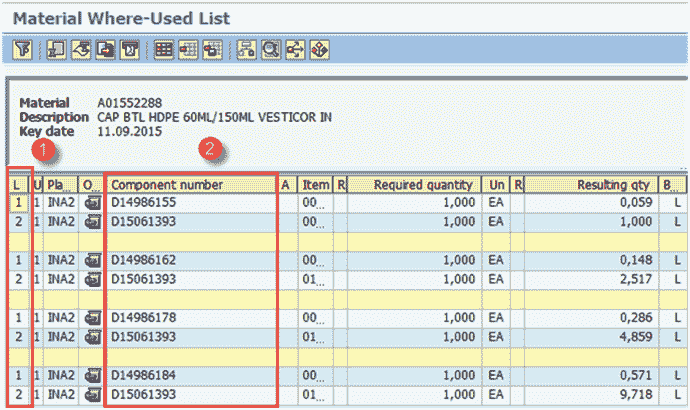Image resolution: width=690 pixels, height=410 pixels.
Task: Open object icon in D14986162 row
Action: [92, 260]
